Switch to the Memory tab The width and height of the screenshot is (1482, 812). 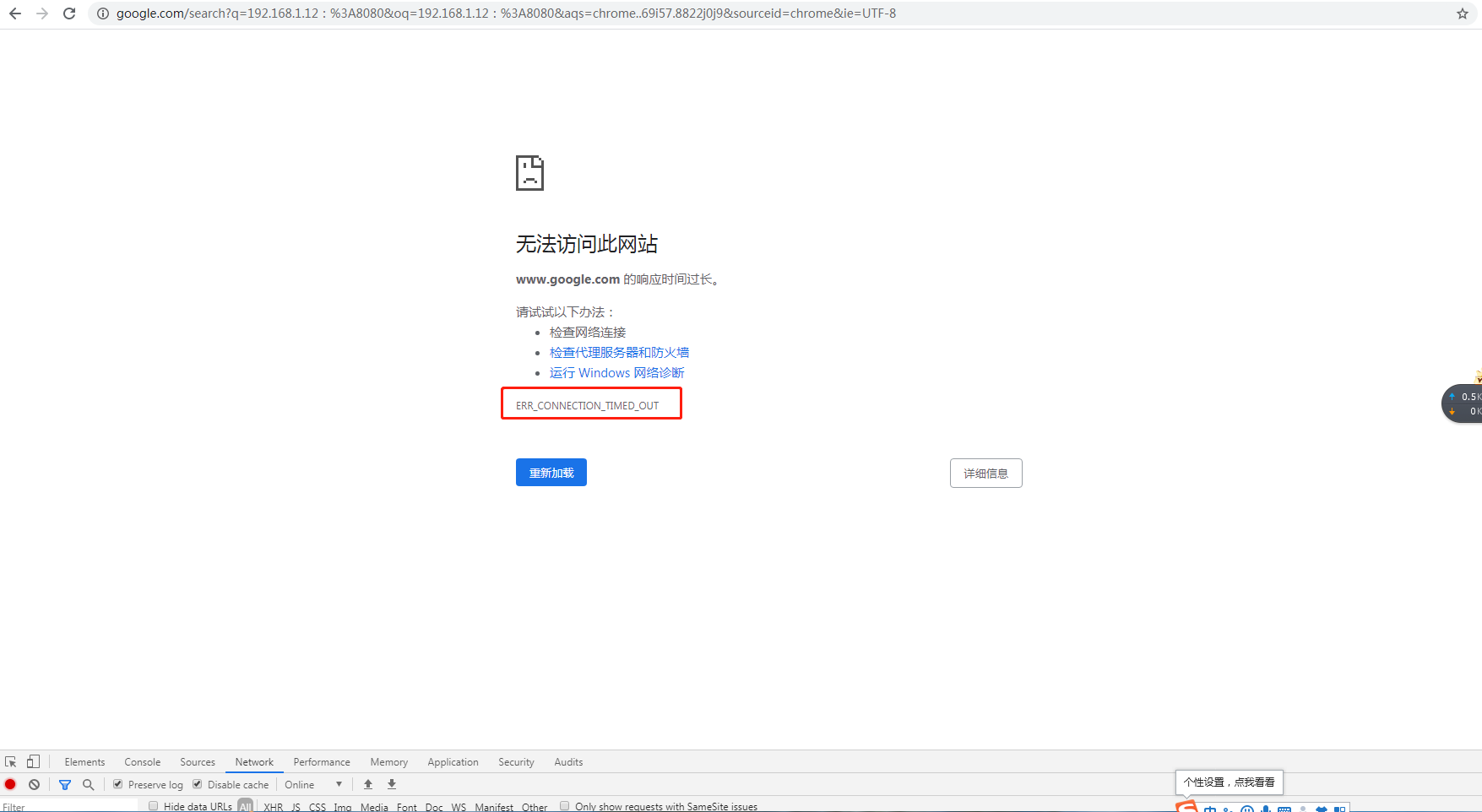[x=388, y=762]
